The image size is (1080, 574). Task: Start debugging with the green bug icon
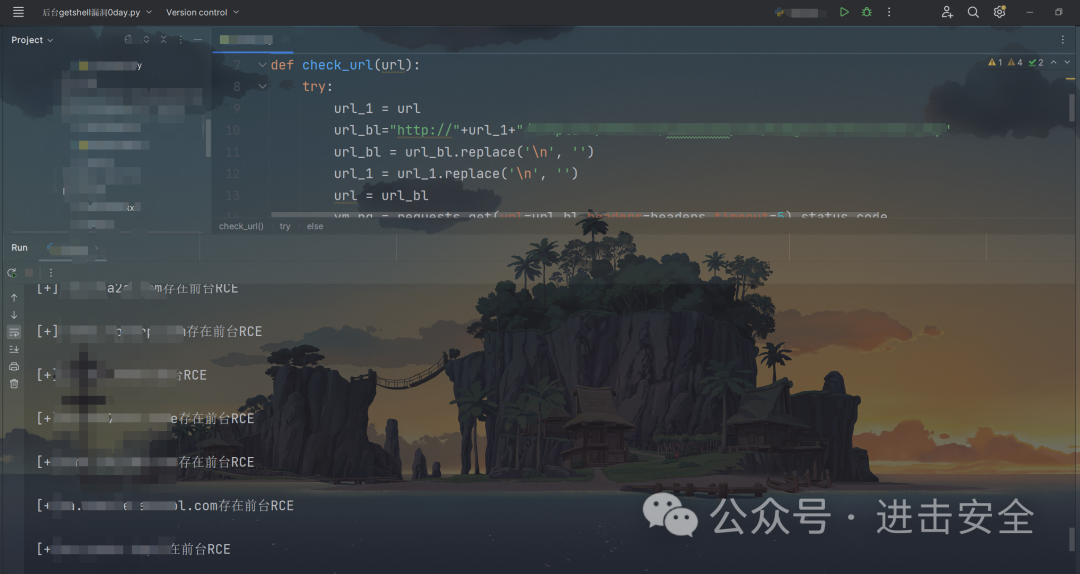click(x=866, y=12)
